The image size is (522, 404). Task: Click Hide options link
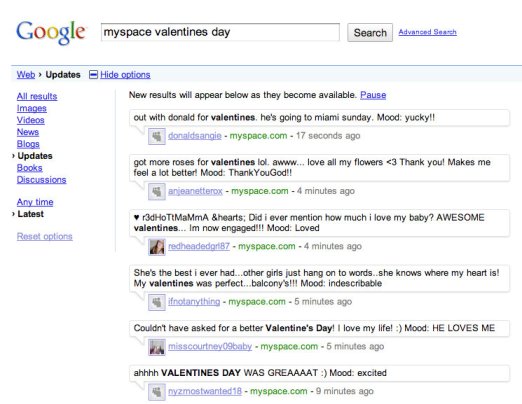(x=125, y=75)
